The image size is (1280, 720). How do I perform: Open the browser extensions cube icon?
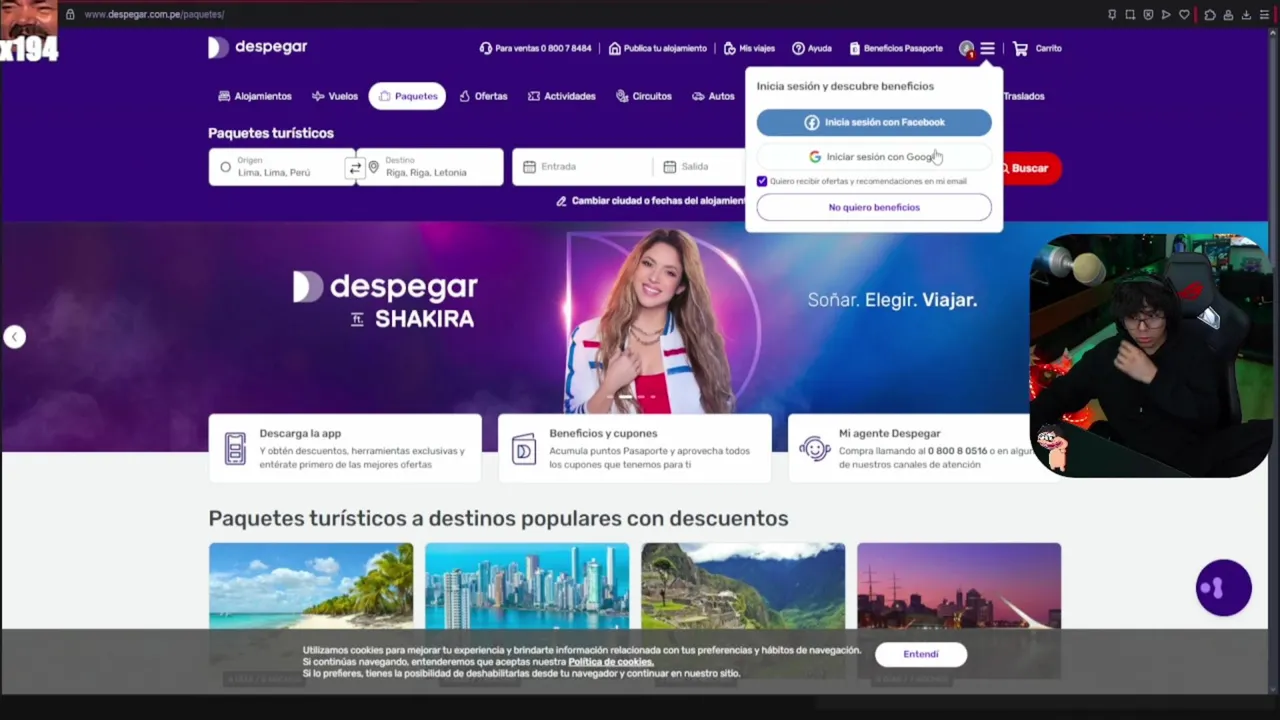click(1210, 14)
